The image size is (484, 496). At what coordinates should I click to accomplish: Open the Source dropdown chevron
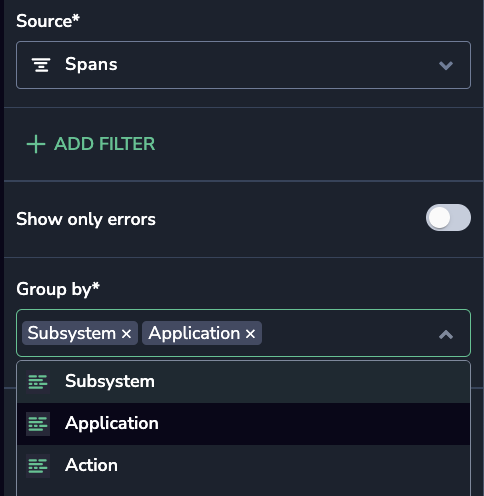446,65
